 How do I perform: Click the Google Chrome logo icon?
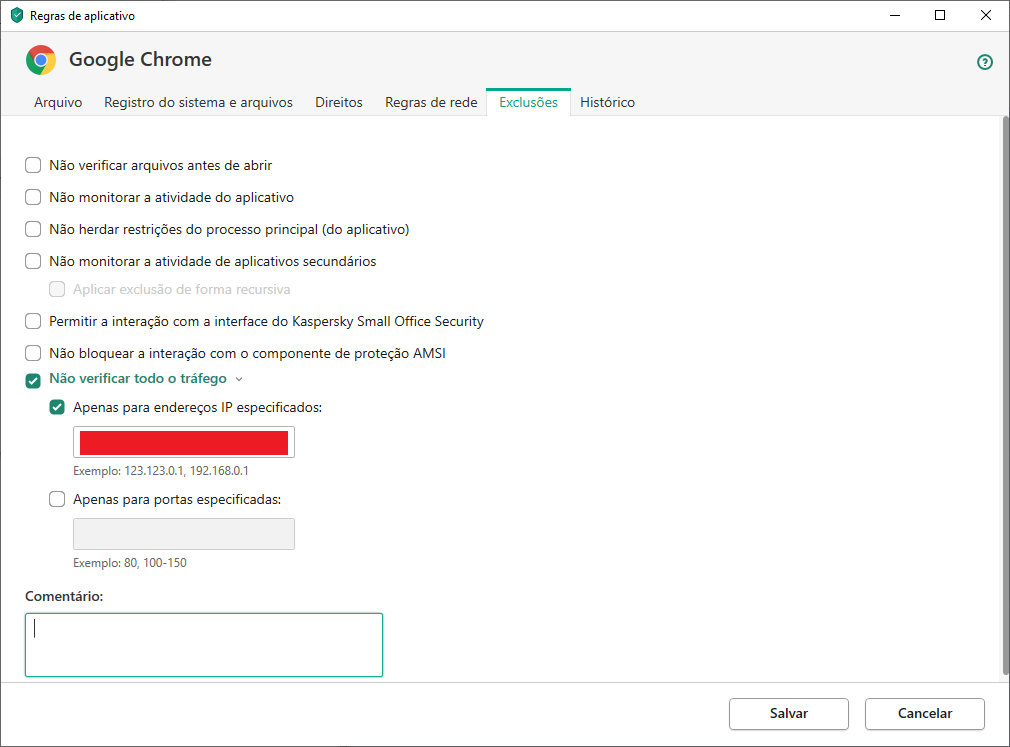pos(41,60)
